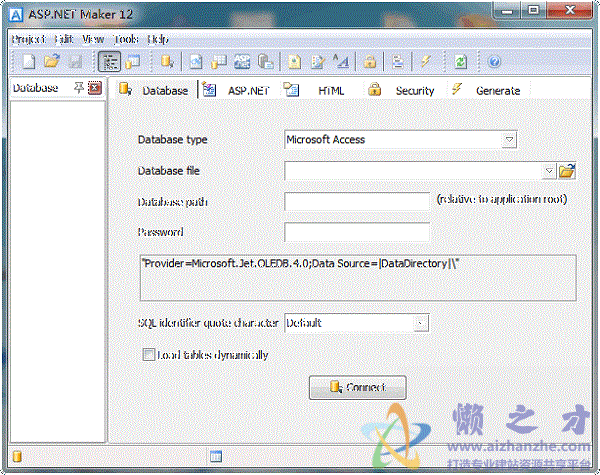This screenshot has height=475, width=600.
Task: Switch to the Generate tab
Action: click(x=487, y=90)
